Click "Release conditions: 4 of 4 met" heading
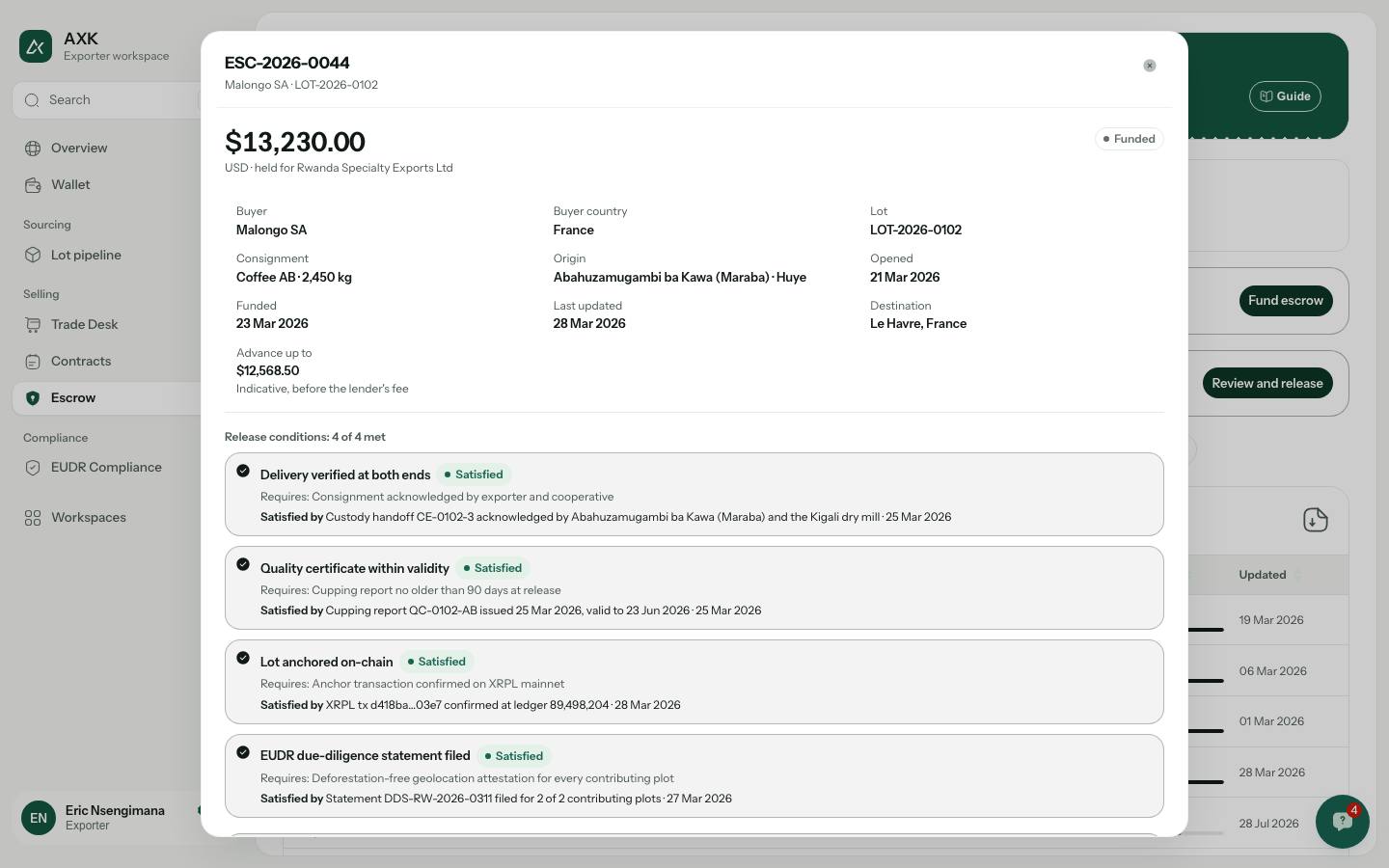Screen dimensions: 1389x868 click(305, 437)
